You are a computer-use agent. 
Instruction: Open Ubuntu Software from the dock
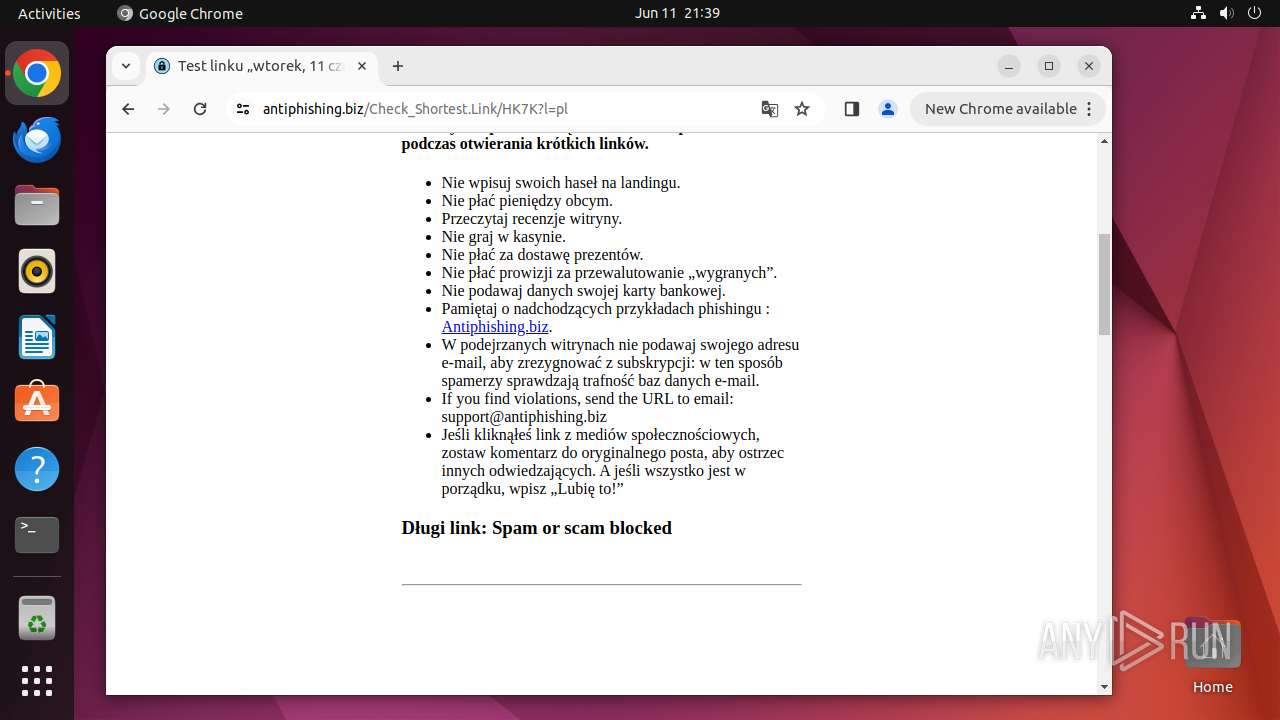(37, 403)
